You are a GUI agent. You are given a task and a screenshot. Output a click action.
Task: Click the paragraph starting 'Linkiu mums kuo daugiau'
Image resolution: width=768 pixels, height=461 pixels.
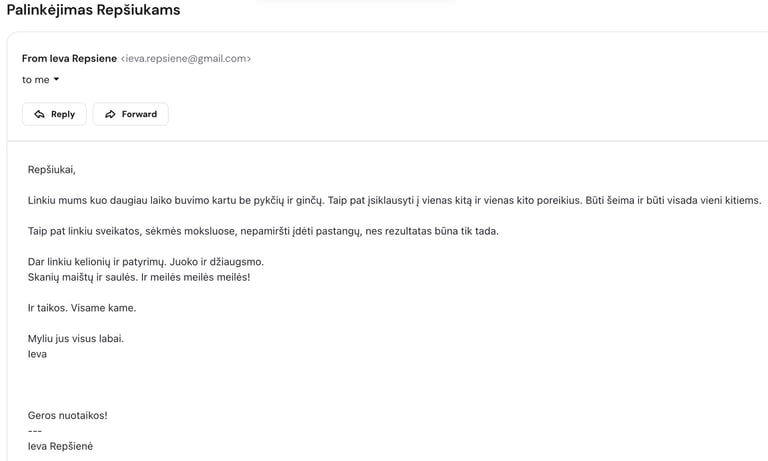click(x=394, y=200)
